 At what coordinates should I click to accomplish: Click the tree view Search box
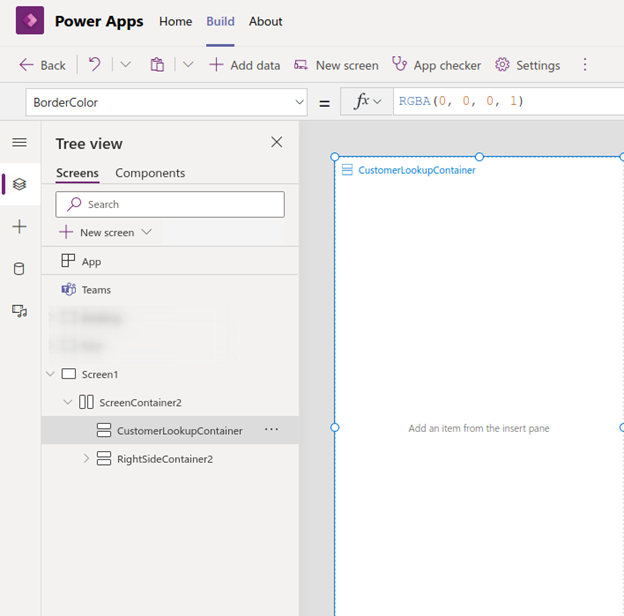click(170, 204)
